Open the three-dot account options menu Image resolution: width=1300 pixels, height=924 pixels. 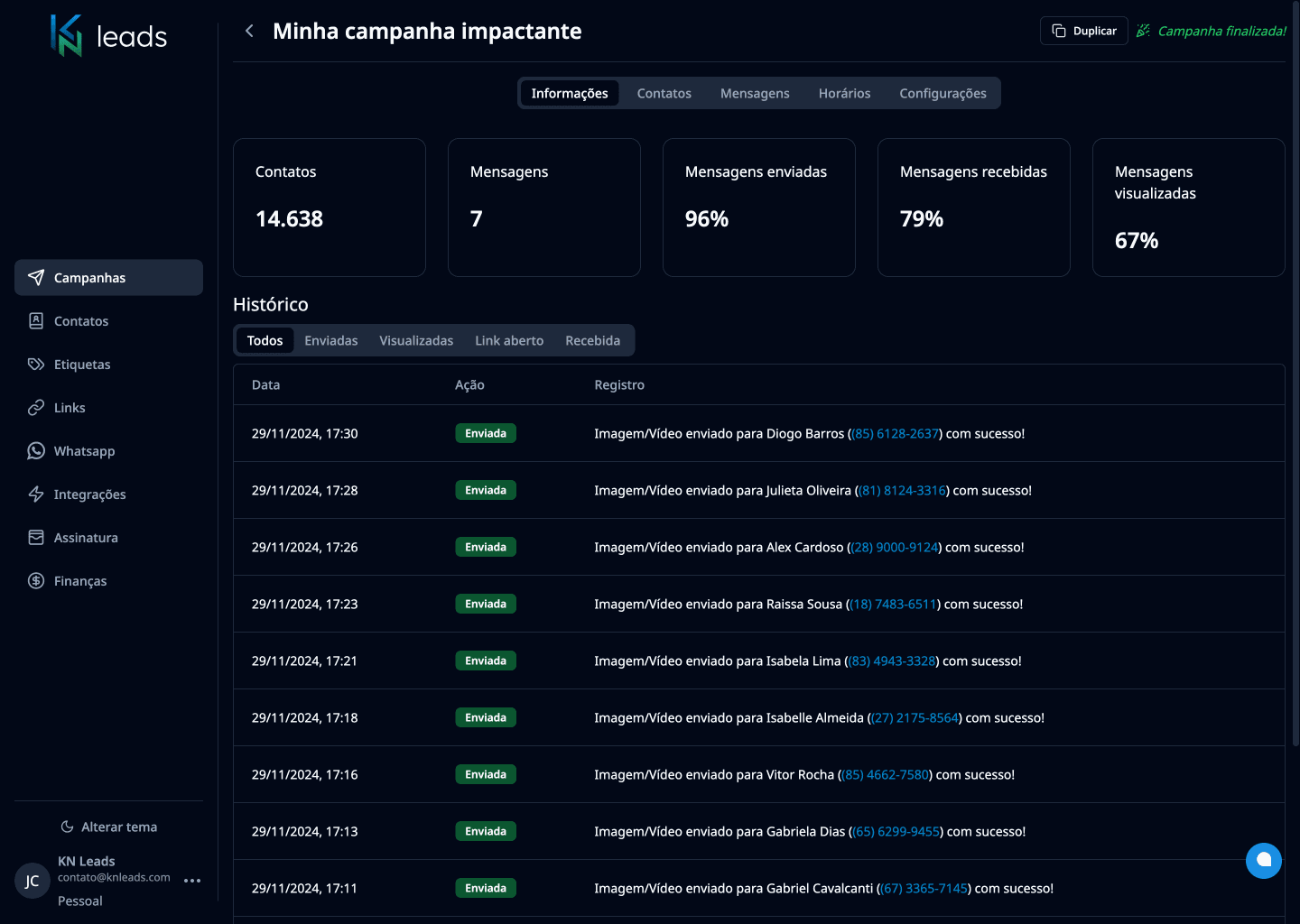point(192,881)
